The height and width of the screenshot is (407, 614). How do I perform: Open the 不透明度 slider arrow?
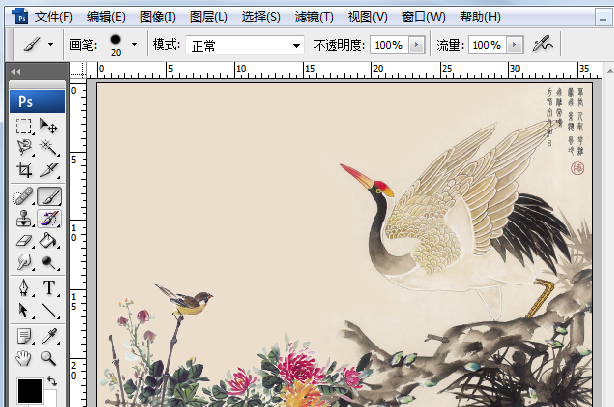pyautogui.click(x=416, y=45)
